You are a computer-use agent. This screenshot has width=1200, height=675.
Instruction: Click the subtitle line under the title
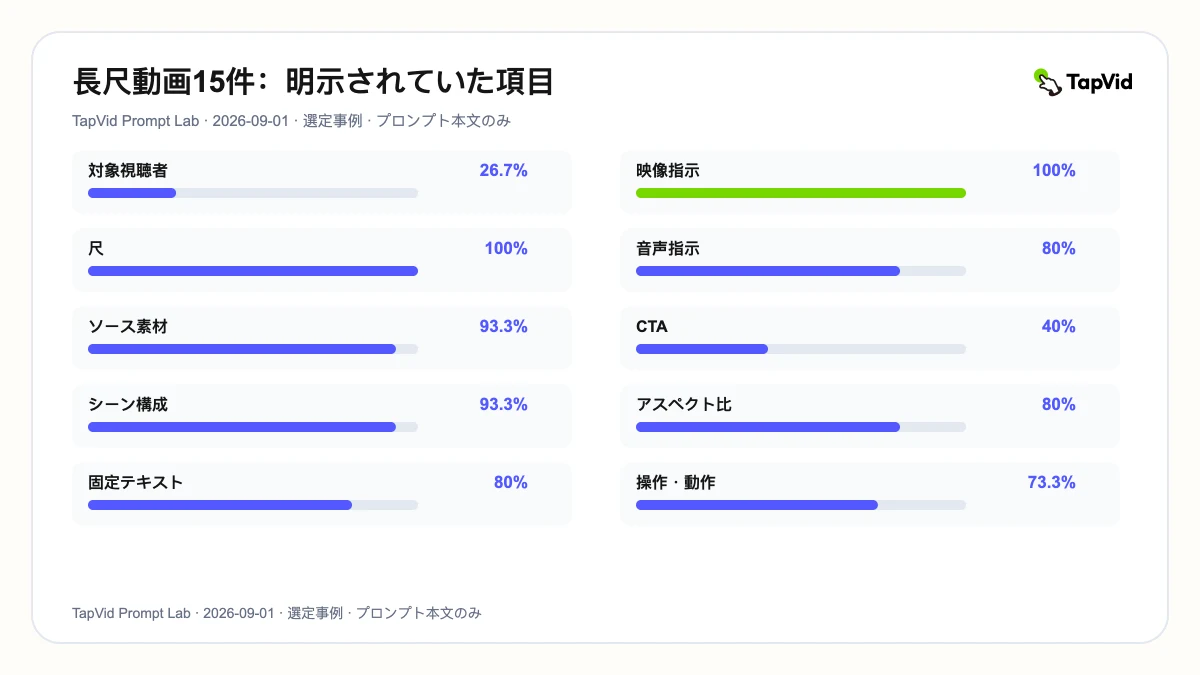pyautogui.click(x=292, y=121)
